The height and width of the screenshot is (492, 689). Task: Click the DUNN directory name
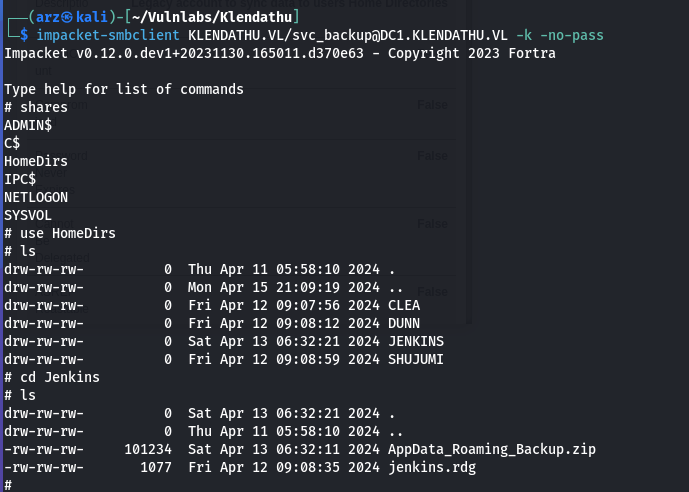click(x=404, y=323)
